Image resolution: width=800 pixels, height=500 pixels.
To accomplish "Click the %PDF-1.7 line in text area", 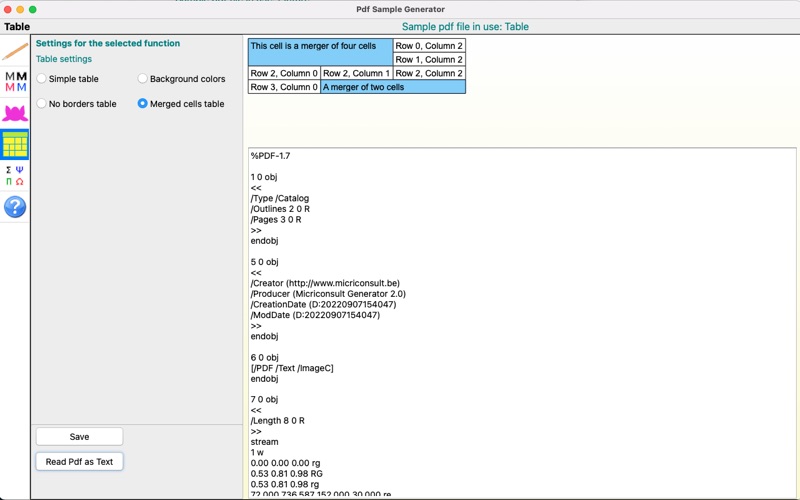I will point(270,156).
